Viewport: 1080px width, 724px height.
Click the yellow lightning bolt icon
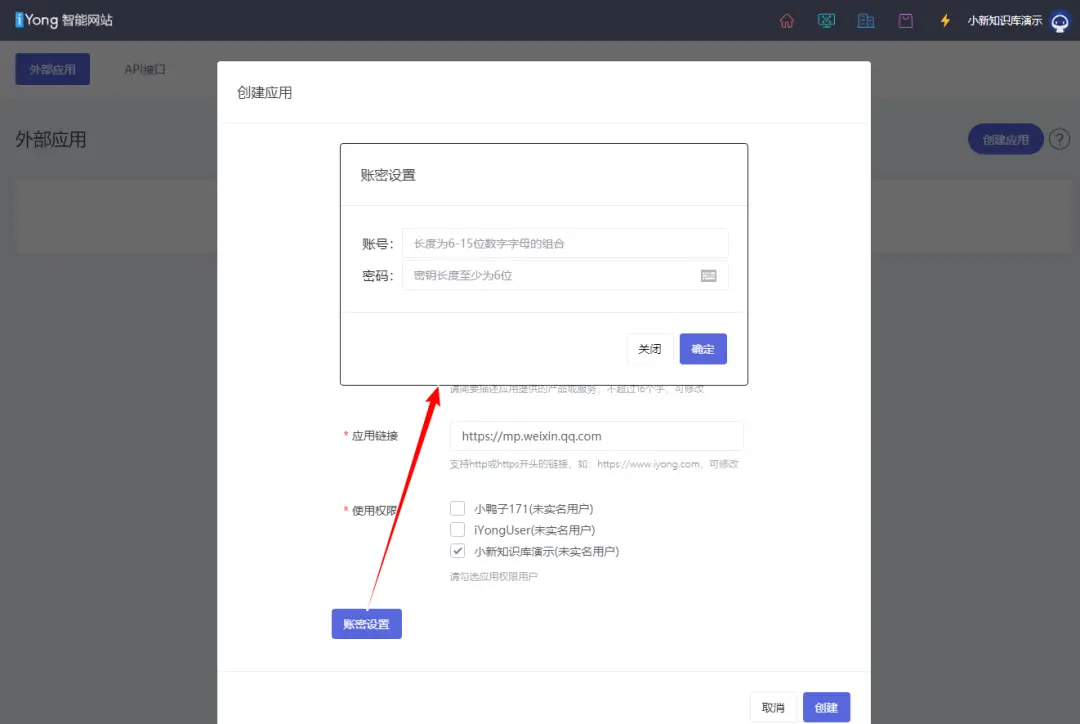point(945,20)
